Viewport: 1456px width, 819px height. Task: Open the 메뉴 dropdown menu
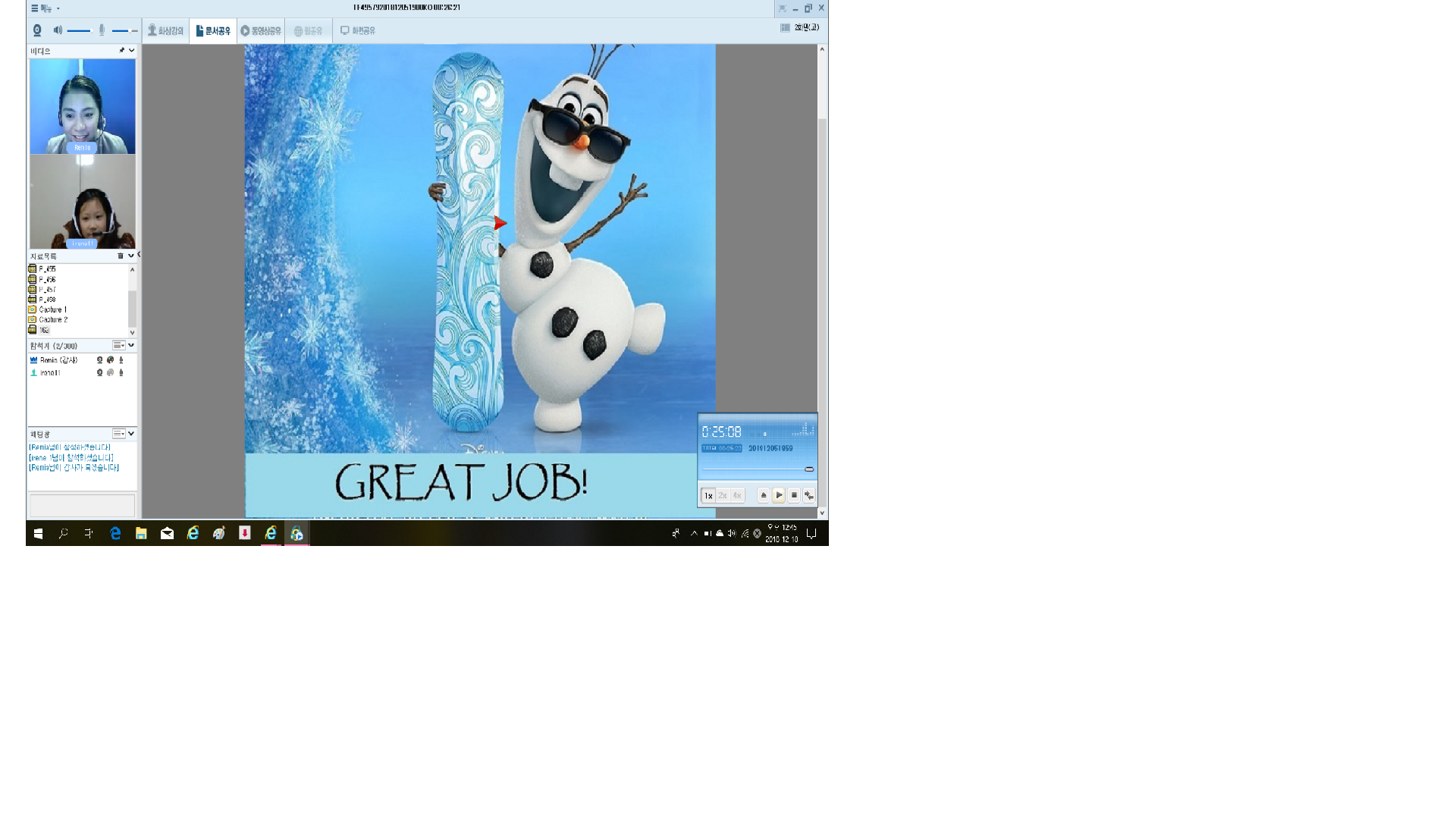(45, 8)
